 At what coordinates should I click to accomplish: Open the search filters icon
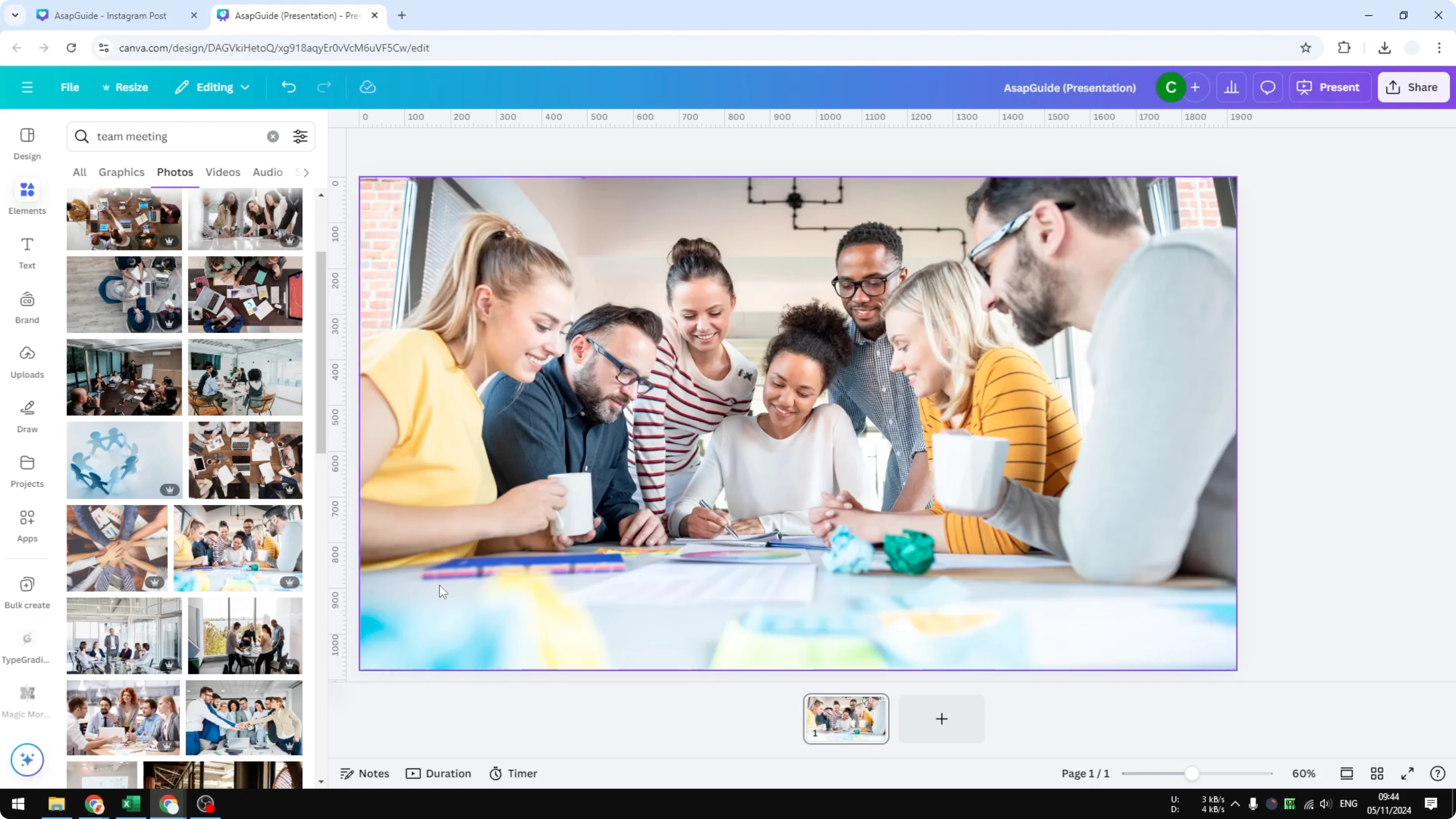(x=300, y=136)
